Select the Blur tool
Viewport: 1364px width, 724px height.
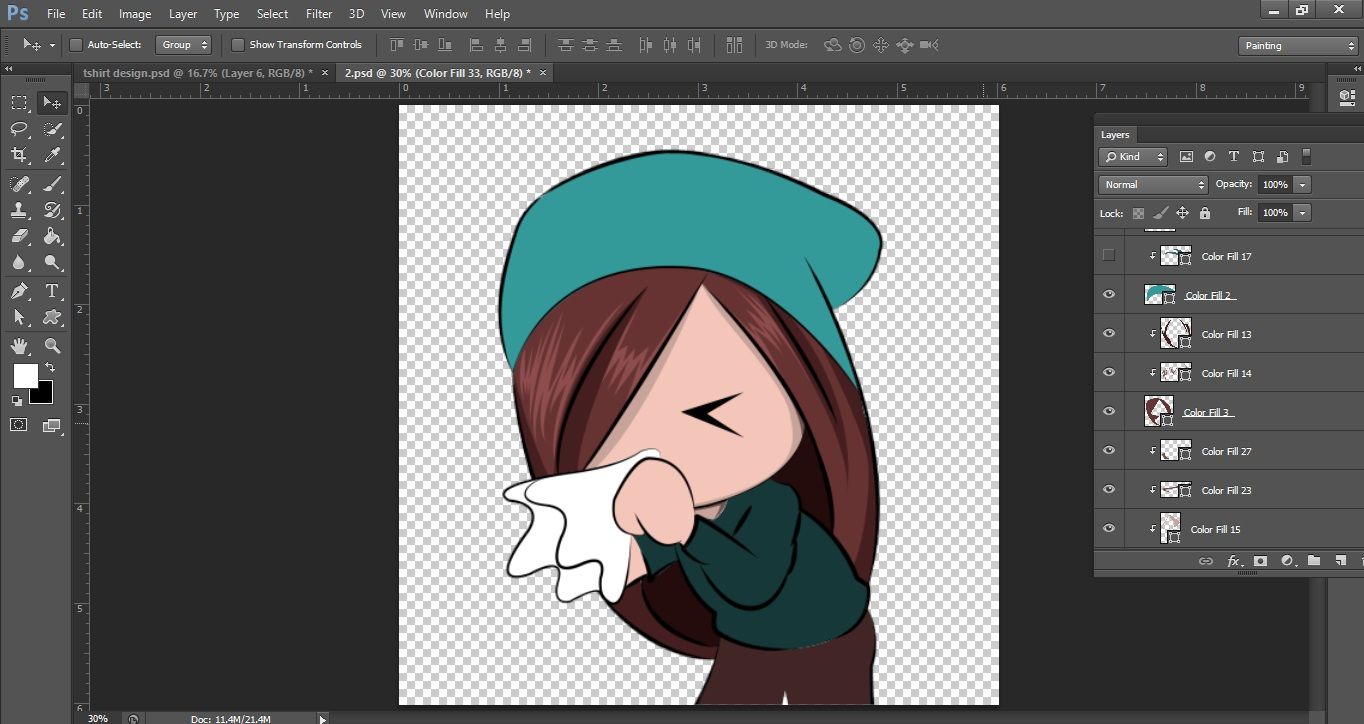coord(19,263)
